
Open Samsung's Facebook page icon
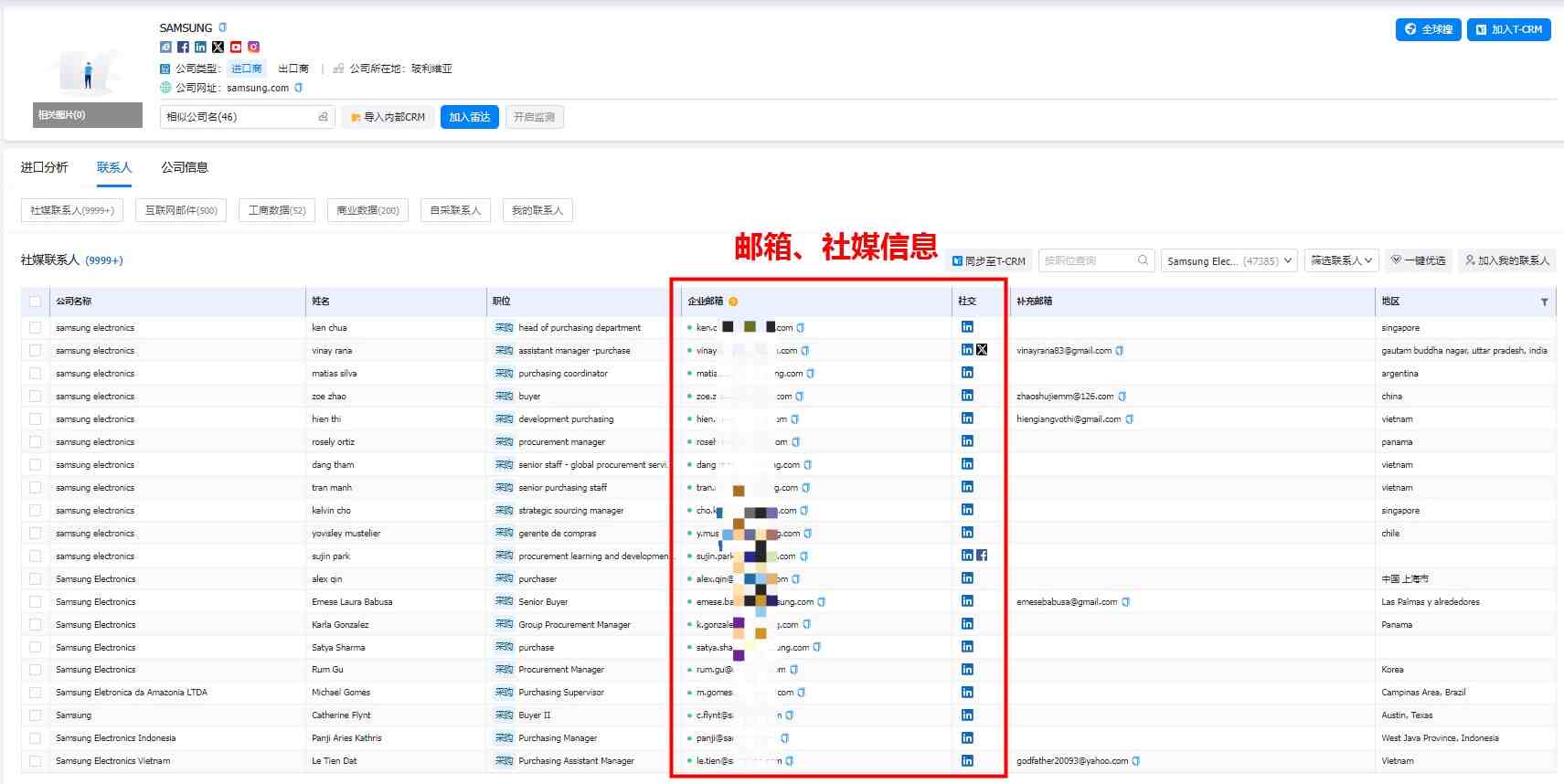[183, 47]
